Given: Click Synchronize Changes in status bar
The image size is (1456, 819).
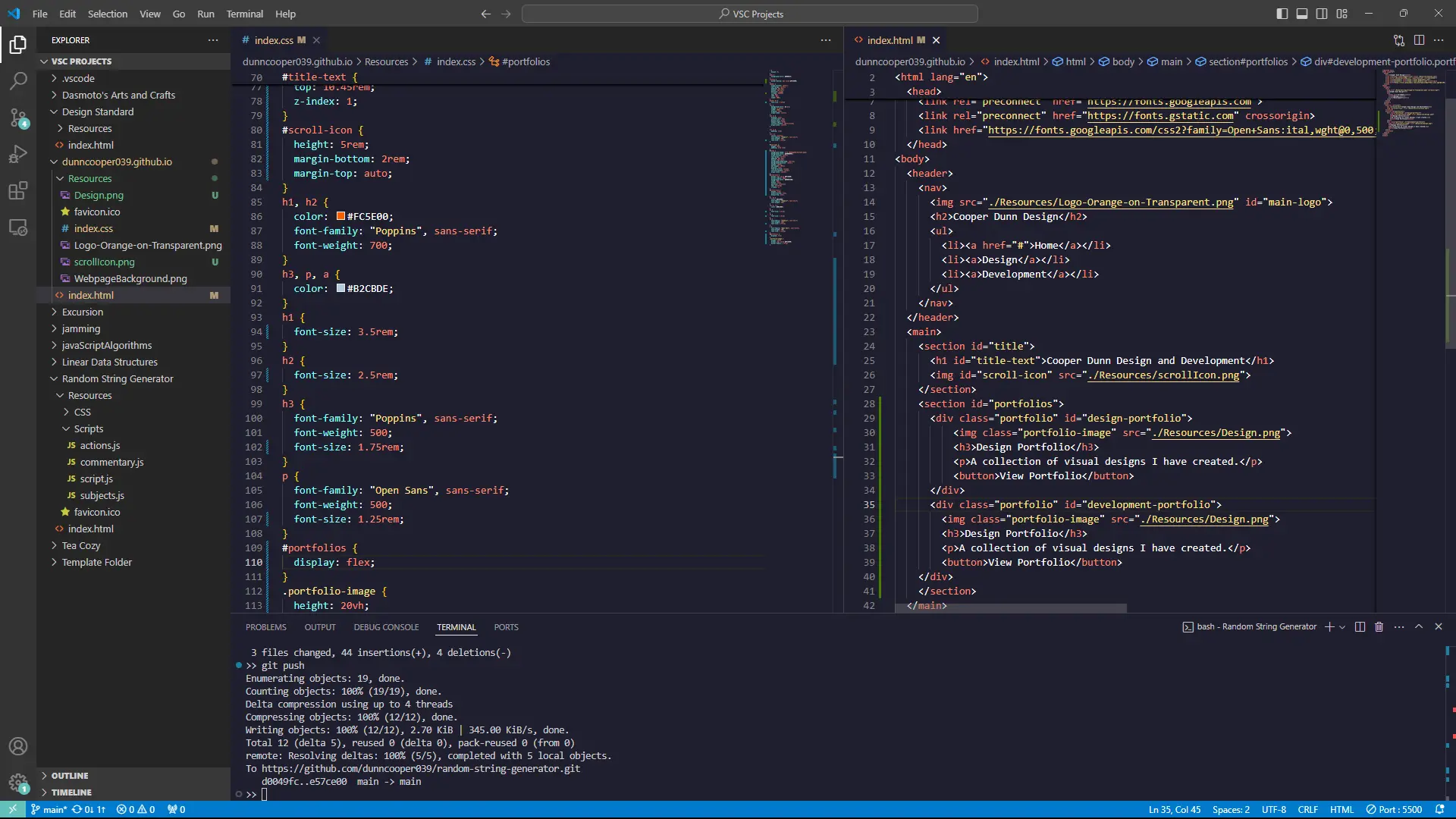Looking at the screenshot, I should pos(89,809).
